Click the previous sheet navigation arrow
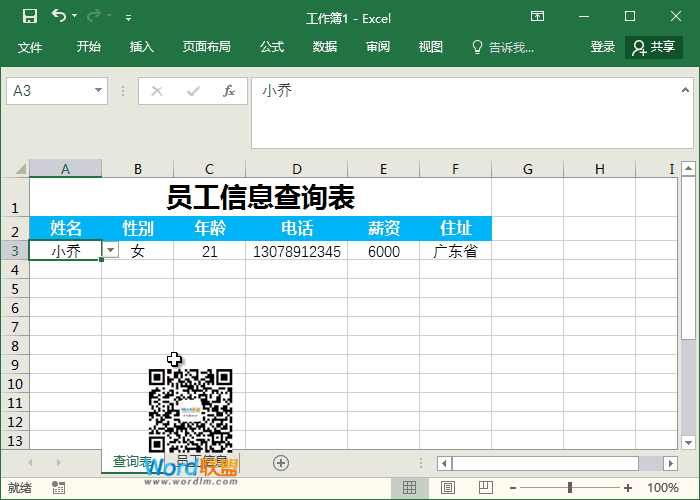 (30, 462)
